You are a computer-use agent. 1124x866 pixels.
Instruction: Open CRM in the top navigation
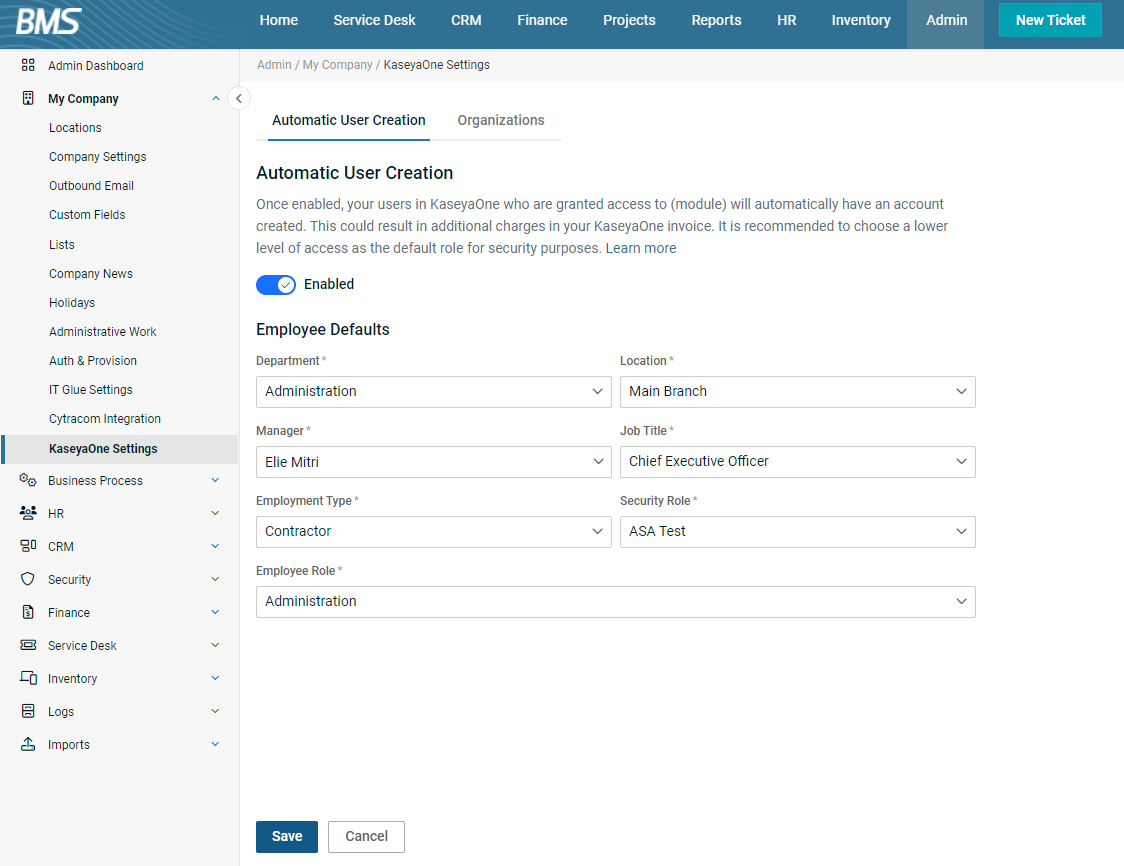tap(466, 21)
